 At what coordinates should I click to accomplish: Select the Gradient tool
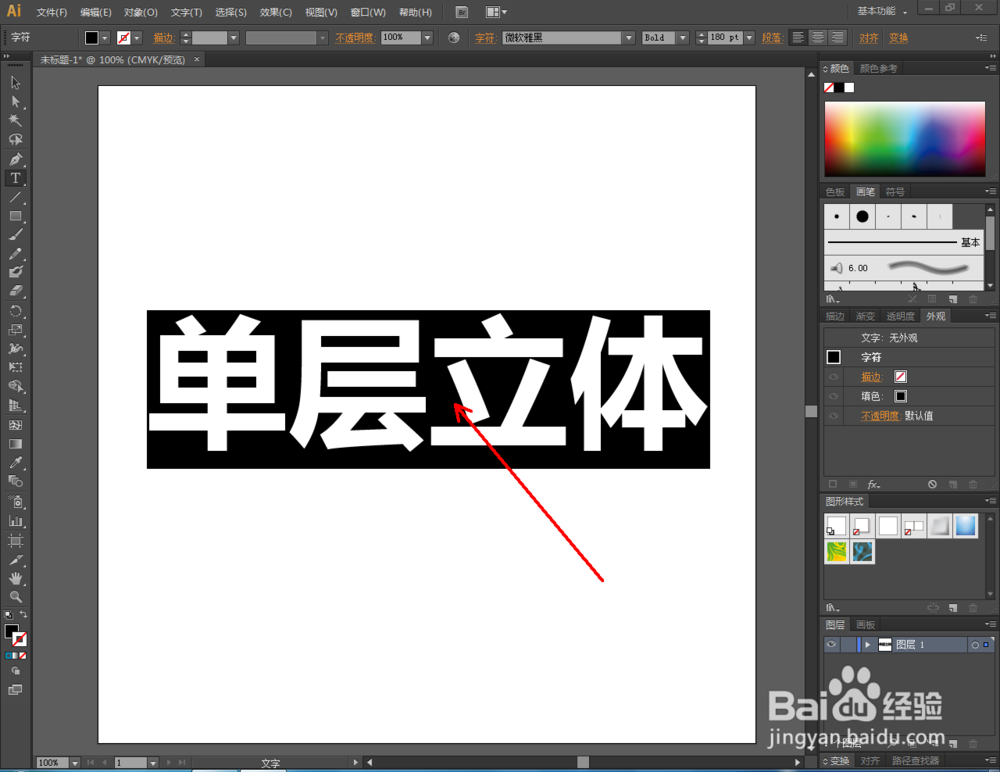click(16, 443)
